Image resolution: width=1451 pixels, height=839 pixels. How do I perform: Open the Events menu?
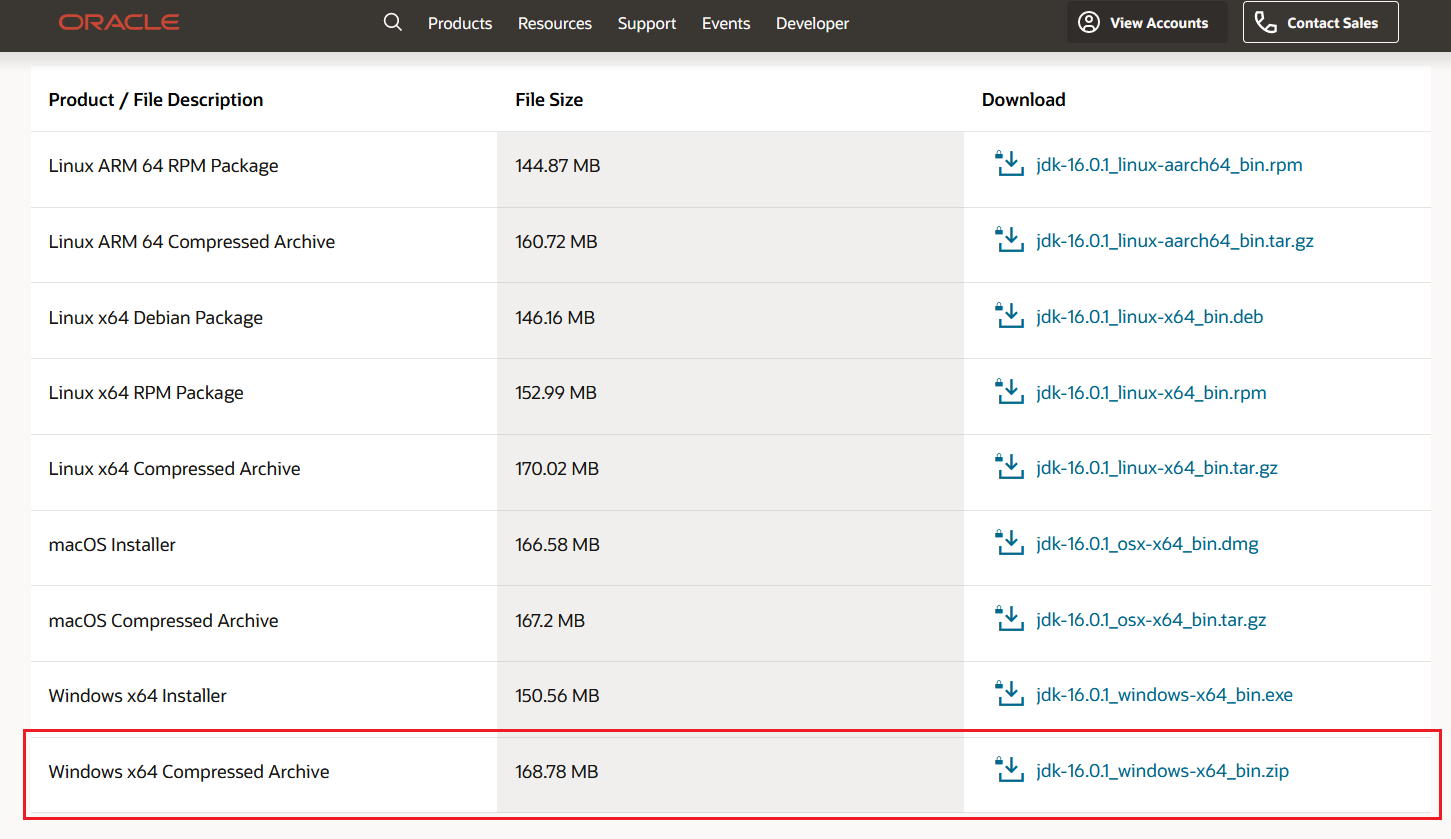pos(726,23)
